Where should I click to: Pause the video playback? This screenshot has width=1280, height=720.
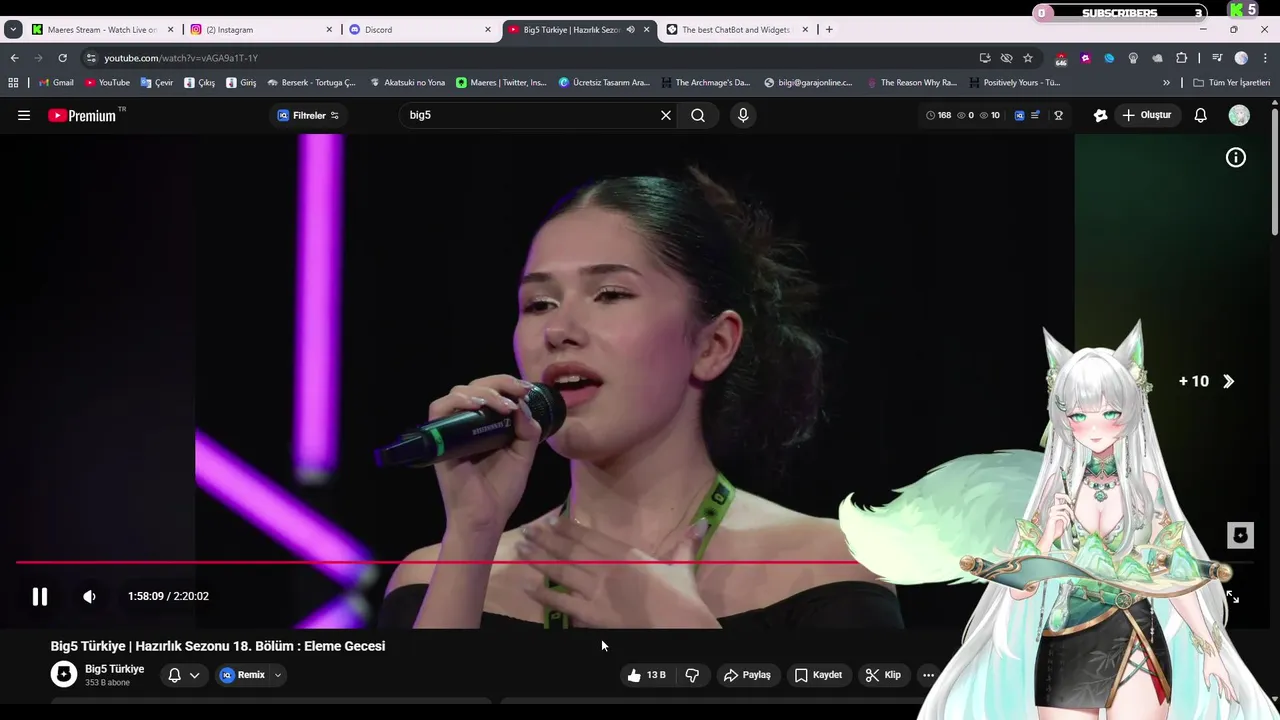pos(40,596)
